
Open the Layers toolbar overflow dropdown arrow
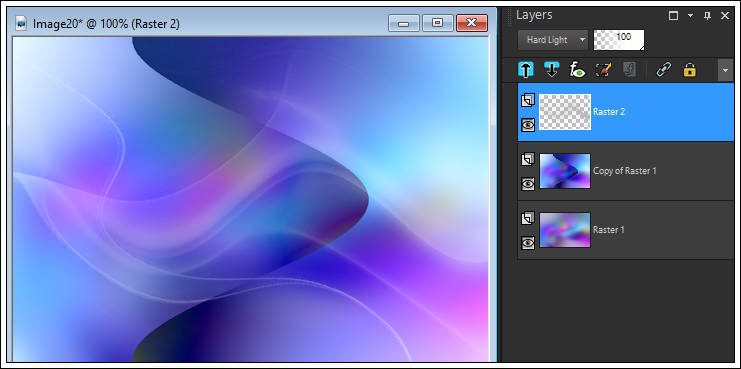(725, 70)
